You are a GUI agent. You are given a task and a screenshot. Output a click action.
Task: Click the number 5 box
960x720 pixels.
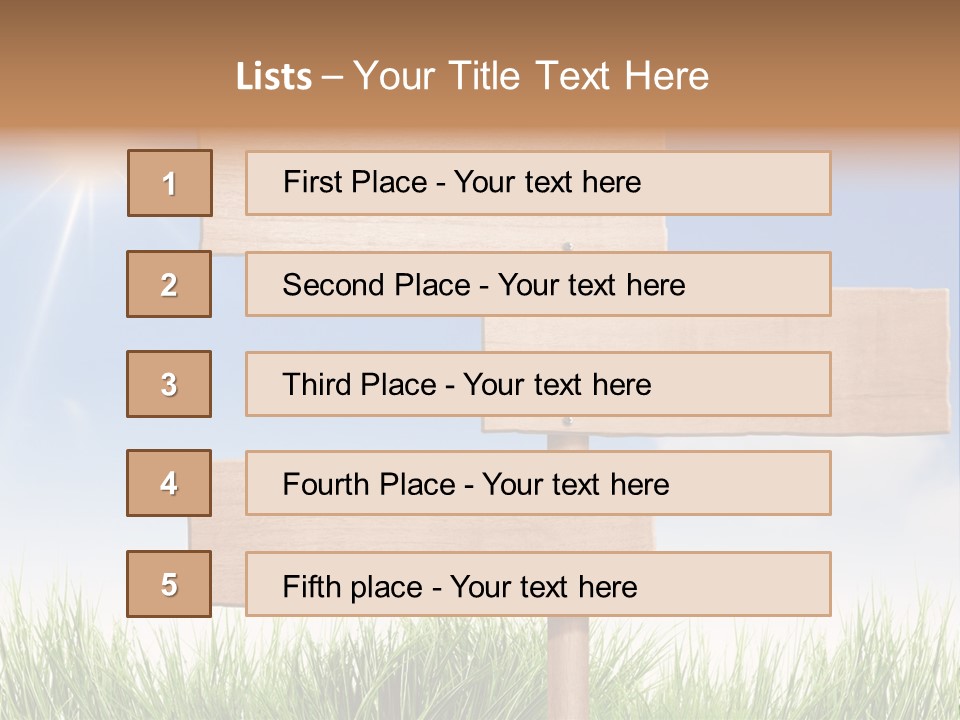[x=169, y=584]
